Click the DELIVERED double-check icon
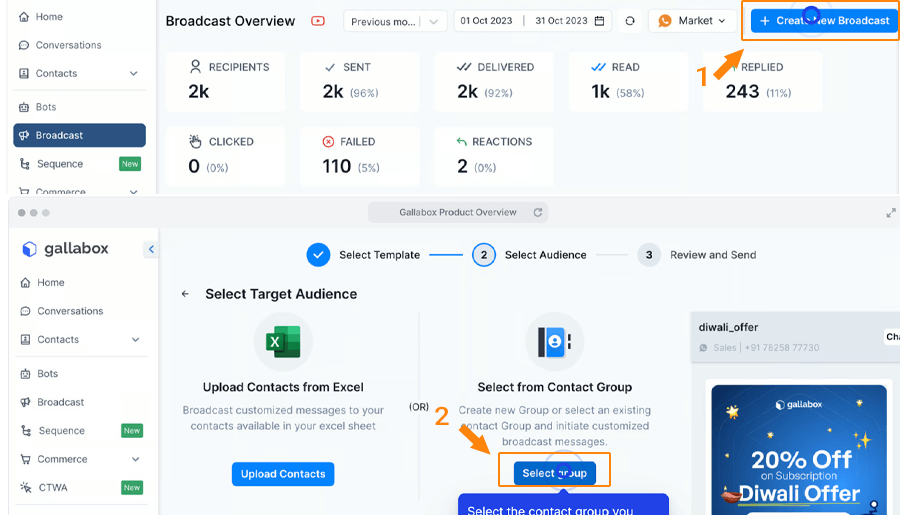 (464, 67)
